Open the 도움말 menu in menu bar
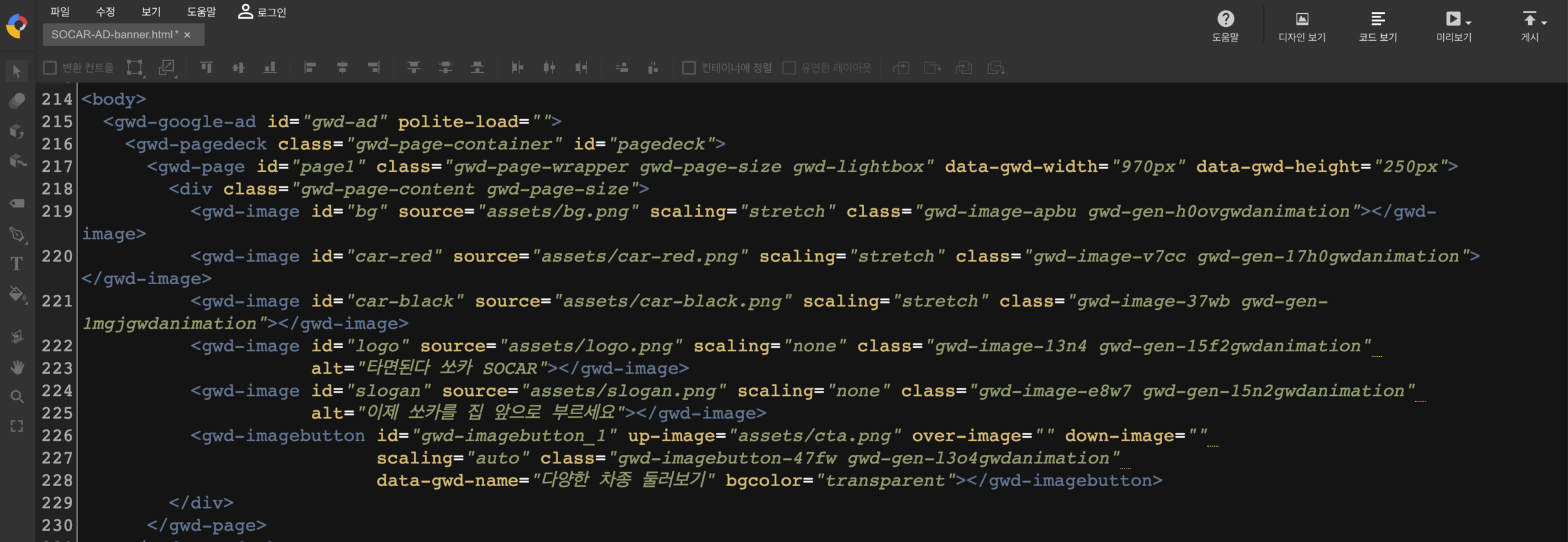The width and height of the screenshot is (1568, 542). click(201, 12)
